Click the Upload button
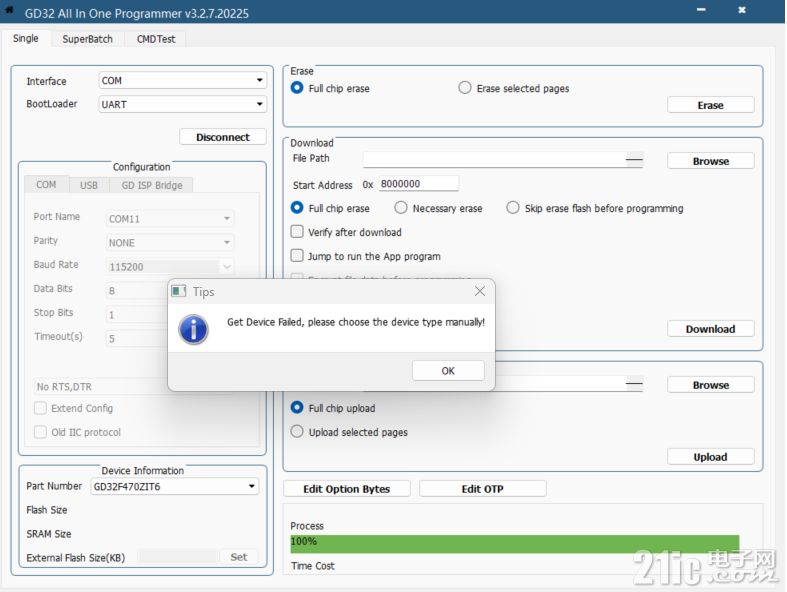This screenshot has height=592, width=787. click(710, 456)
